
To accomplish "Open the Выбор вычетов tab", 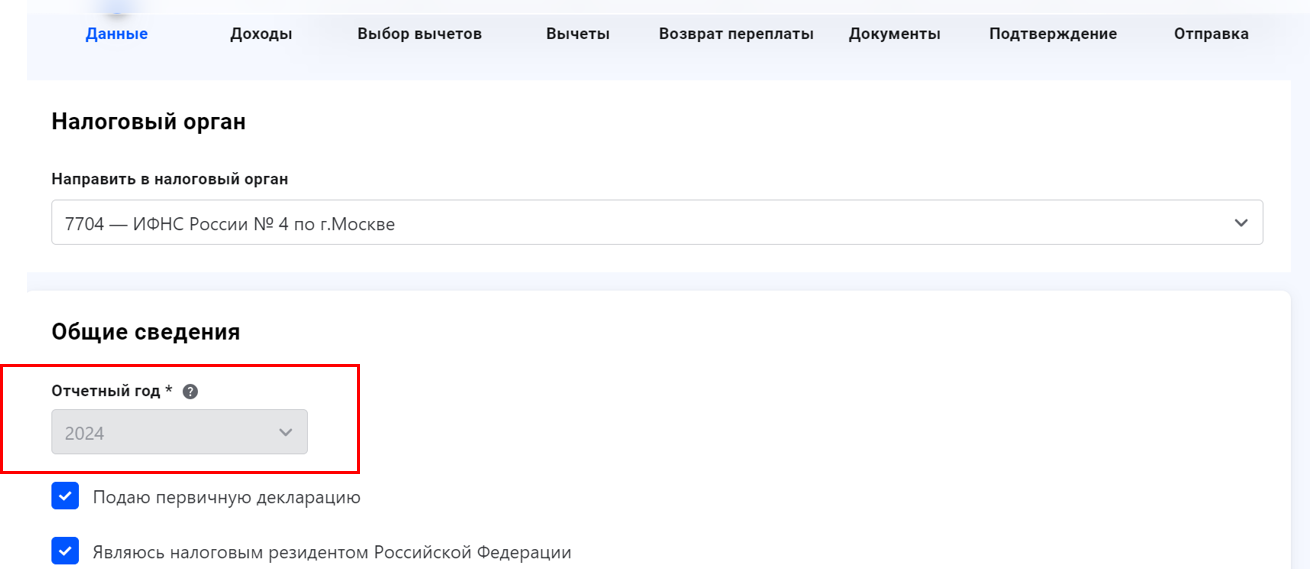I will click(x=419, y=34).
